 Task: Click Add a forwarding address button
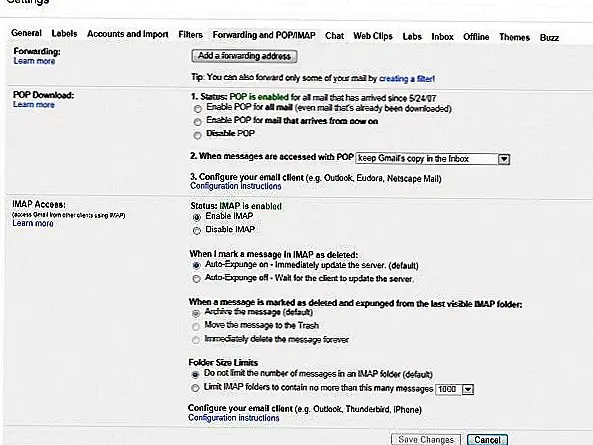[244, 56]
